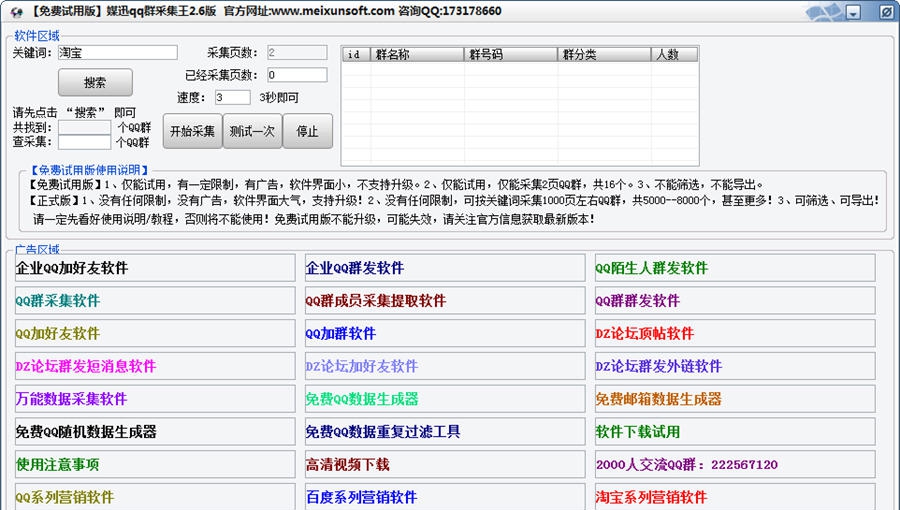Click the 2000人交流QQ群：222567120 link
The width and height of the screenshot is (900, 510).
(x=735, y=464)
